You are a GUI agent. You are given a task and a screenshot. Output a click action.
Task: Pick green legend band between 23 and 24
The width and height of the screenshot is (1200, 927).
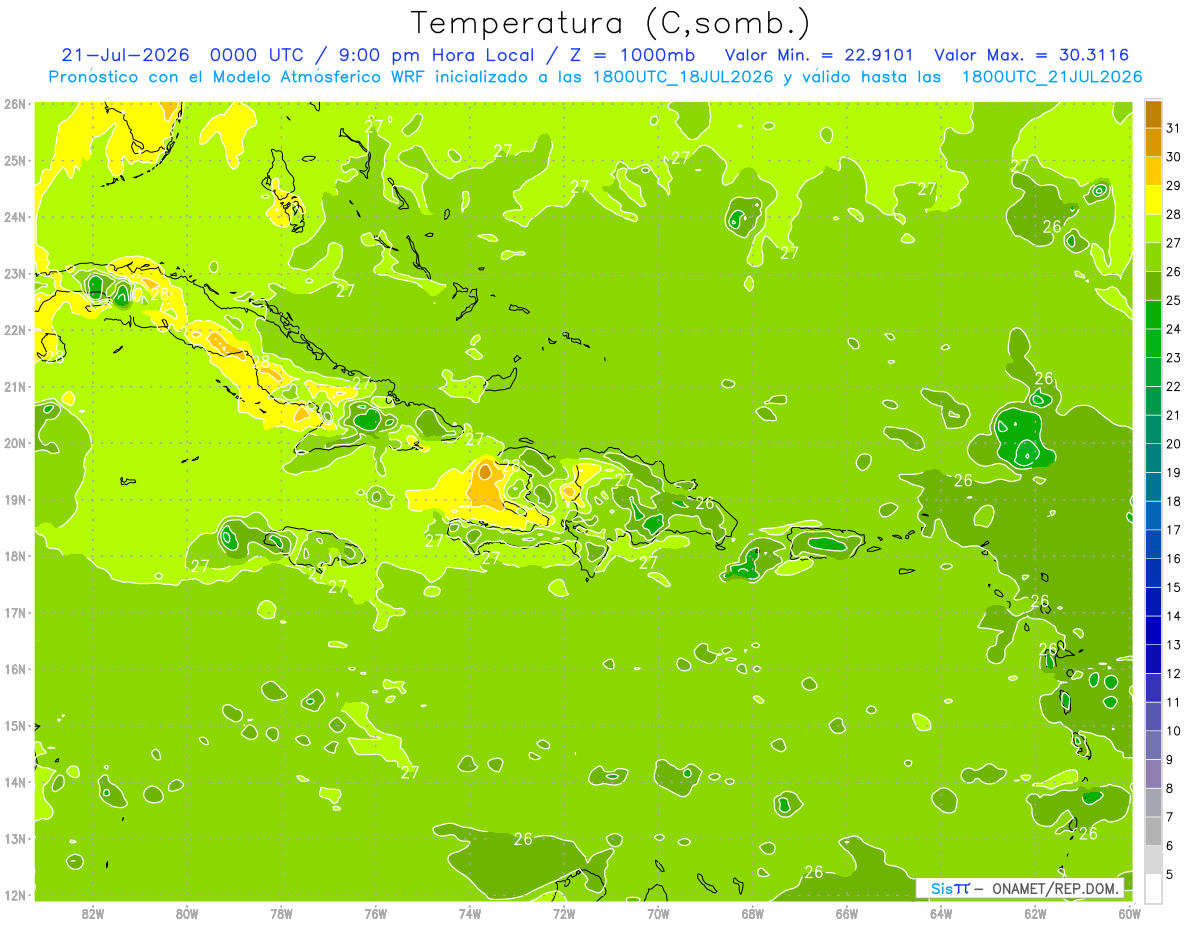tap(1154, 343)
